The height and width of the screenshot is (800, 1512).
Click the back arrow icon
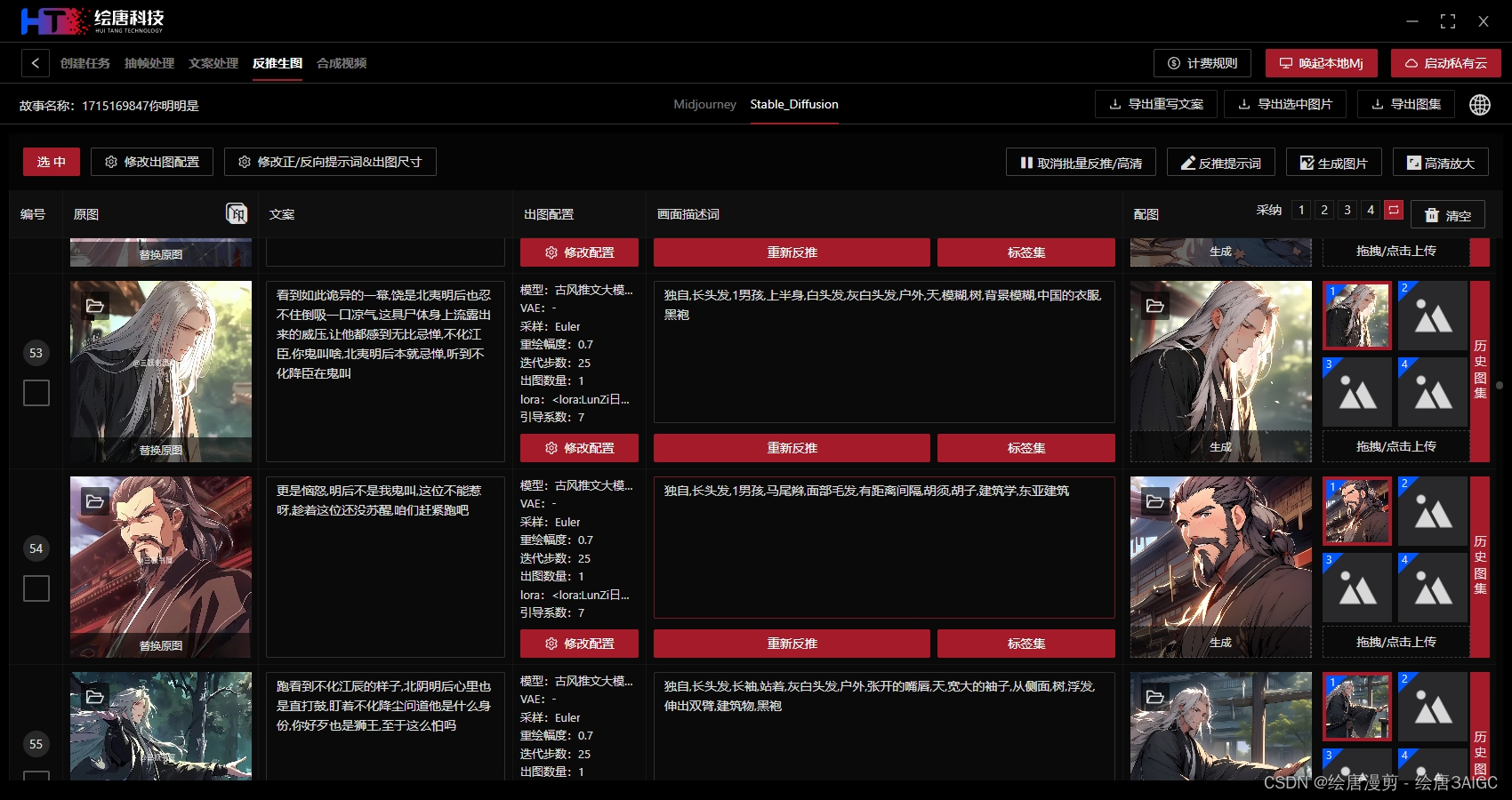35,63
